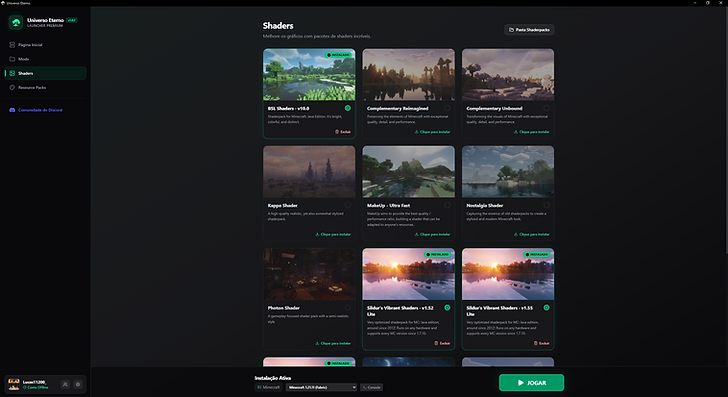The height and width of the screenshot is (397, 728).
Task: Click Sildur's Vibrant Shaders v1.52 Lite preview image
Action: (409, 274)
